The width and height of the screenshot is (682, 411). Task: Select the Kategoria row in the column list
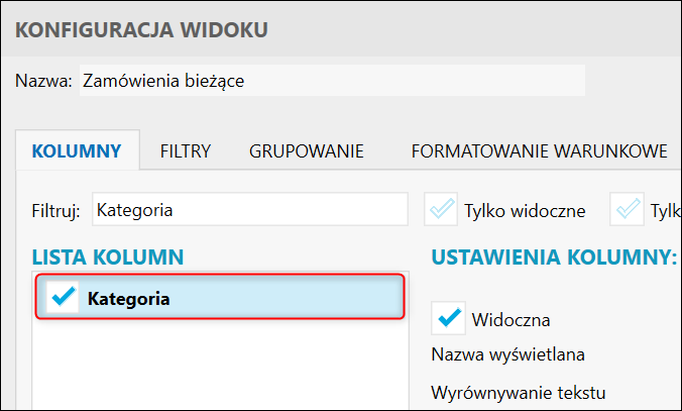pos(240,298)
